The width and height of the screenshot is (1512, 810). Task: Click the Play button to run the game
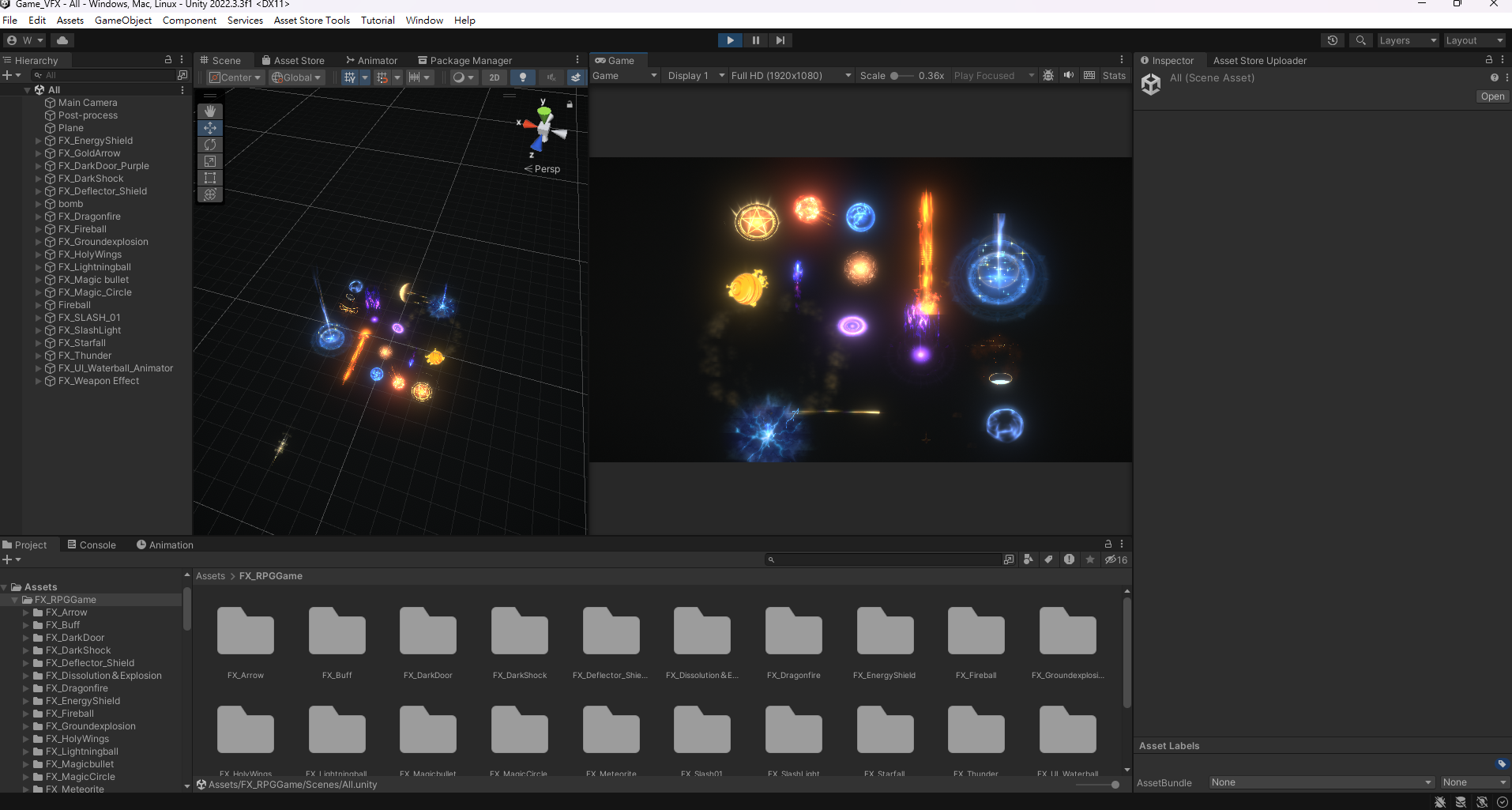click(730, 40)
